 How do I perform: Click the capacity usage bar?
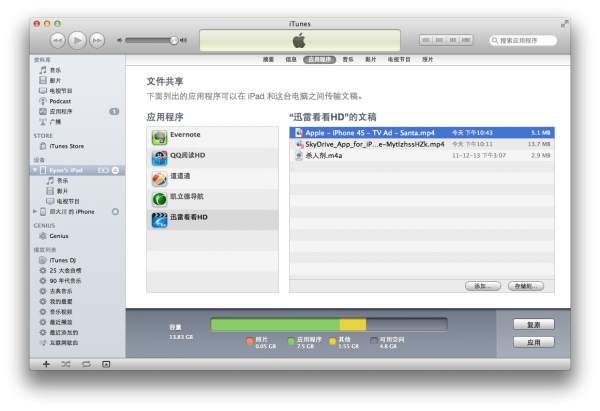[x=329, y=325]
